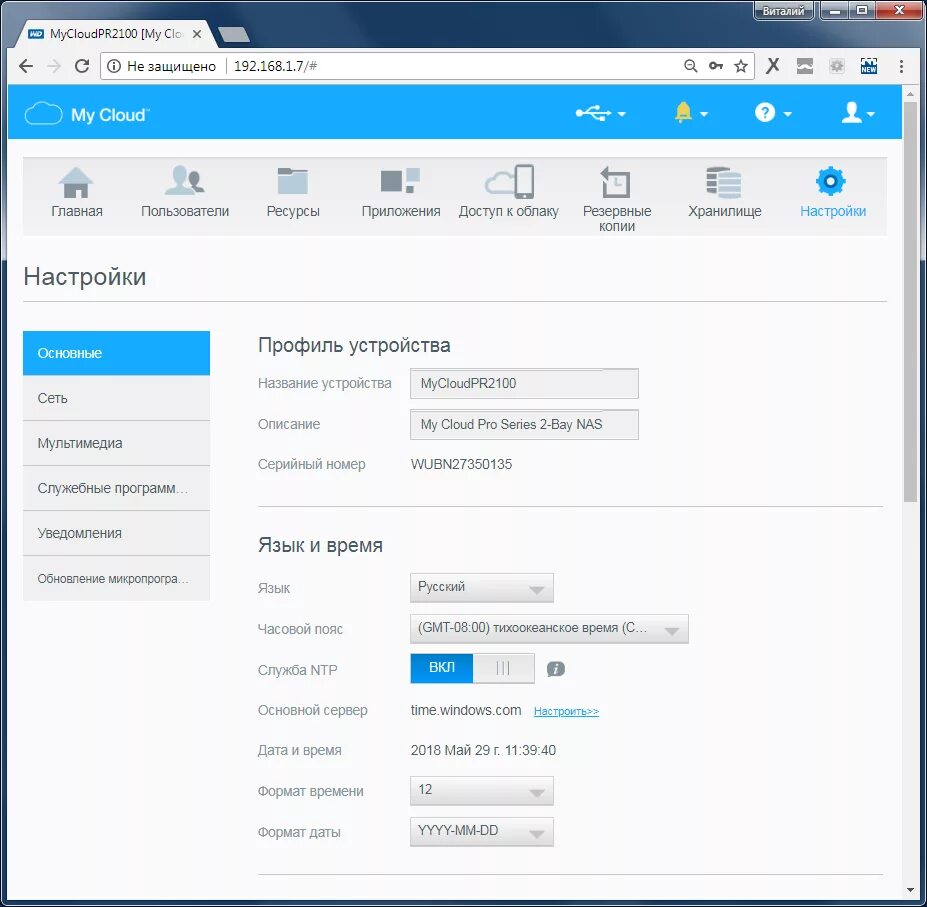Open the Settings (Настройки) gear section
Screen dimensions: 927x907
pyautogui.click(x=832, y=192)
